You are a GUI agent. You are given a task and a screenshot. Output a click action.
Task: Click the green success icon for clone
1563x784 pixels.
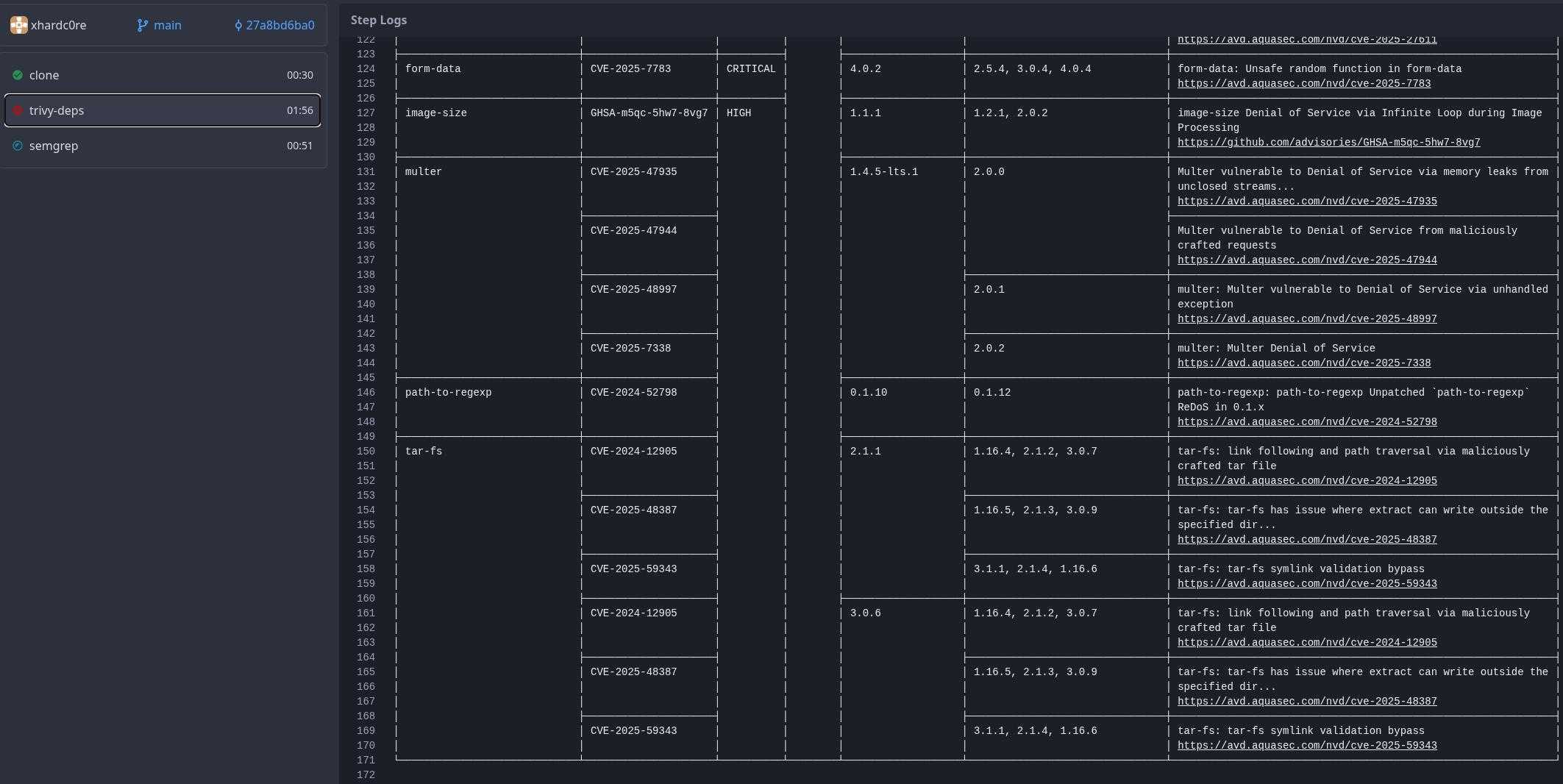pyautogui.click(x=18, y=75)
